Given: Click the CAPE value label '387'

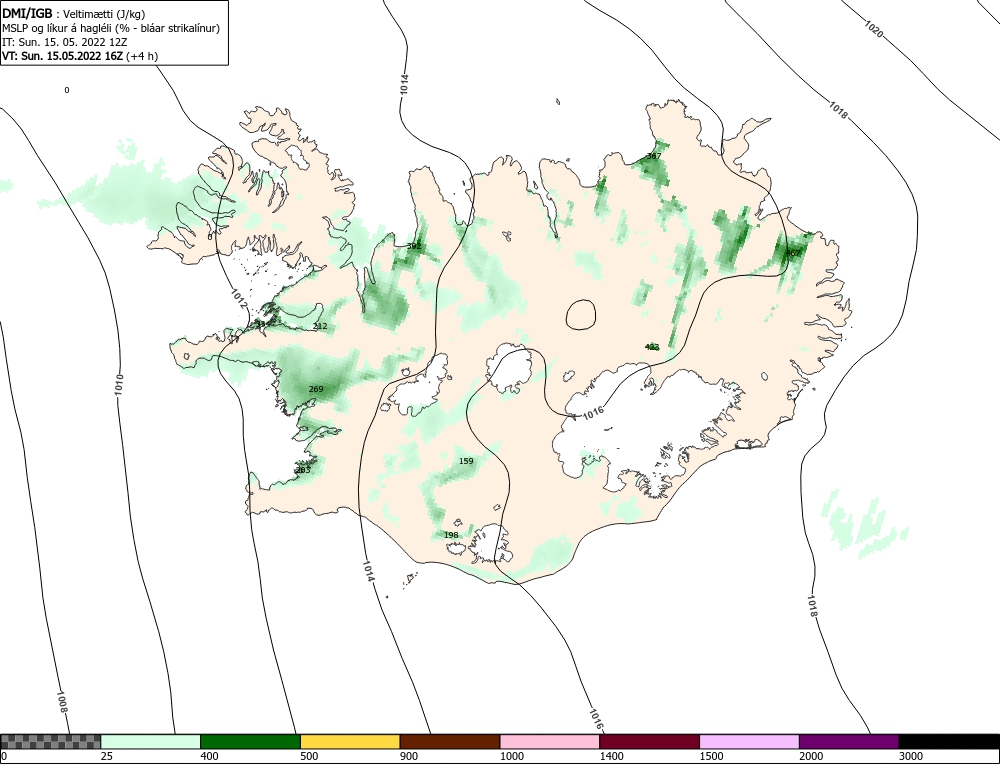Looking at the screenshot, I should click(654, 156).
